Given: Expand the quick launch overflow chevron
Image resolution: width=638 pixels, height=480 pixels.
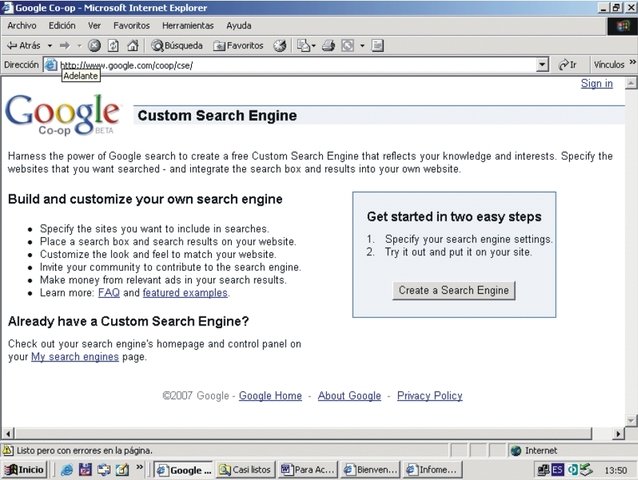Looking at the screenshot, I should (x=140, y=467).
